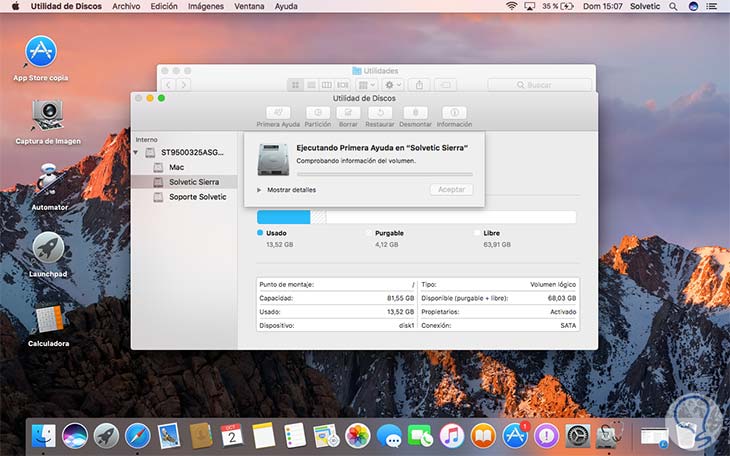Open Photos from the Dock
The width and height of the screenshot is (730, 456).
tap(357, 436)
